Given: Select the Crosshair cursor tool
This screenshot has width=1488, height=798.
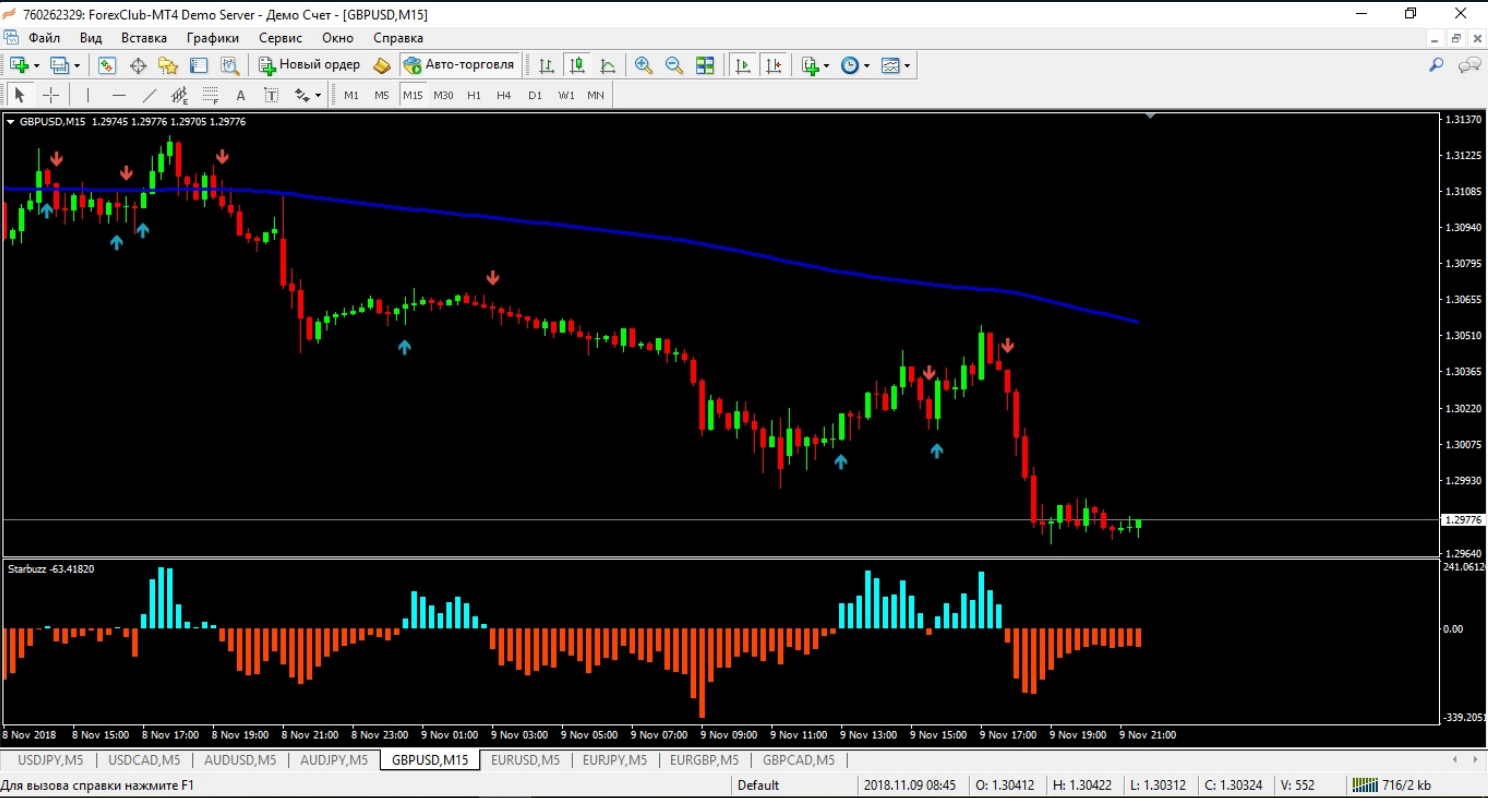Looking at the screenshot, I should [51, 95].
